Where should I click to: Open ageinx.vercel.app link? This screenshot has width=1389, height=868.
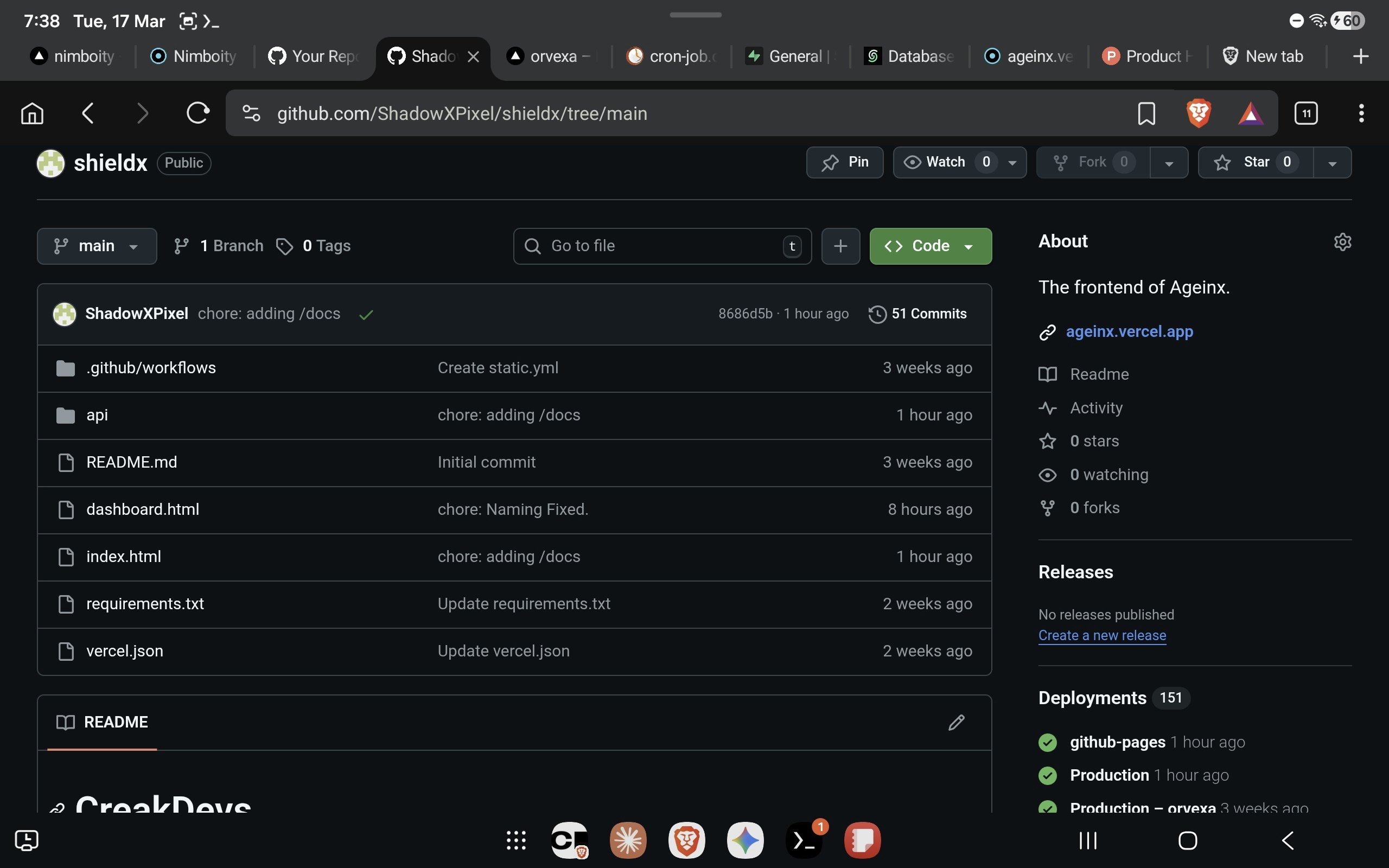[x=1129, y=332]
